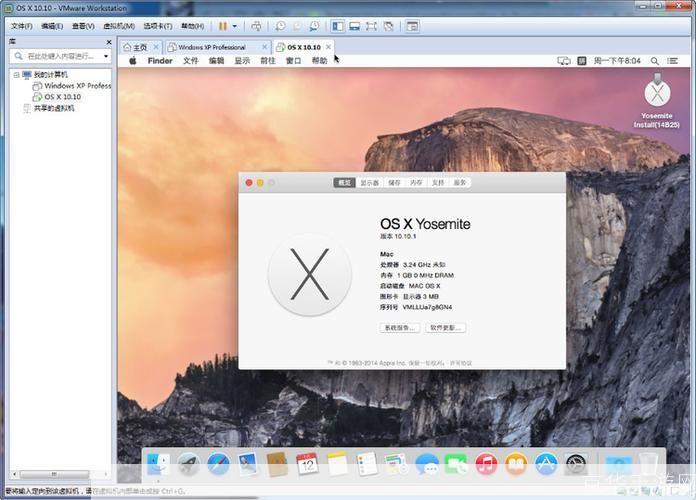Open Messages from the dock
The height and width of the screenshot is (500, 696).
[427, 464]
